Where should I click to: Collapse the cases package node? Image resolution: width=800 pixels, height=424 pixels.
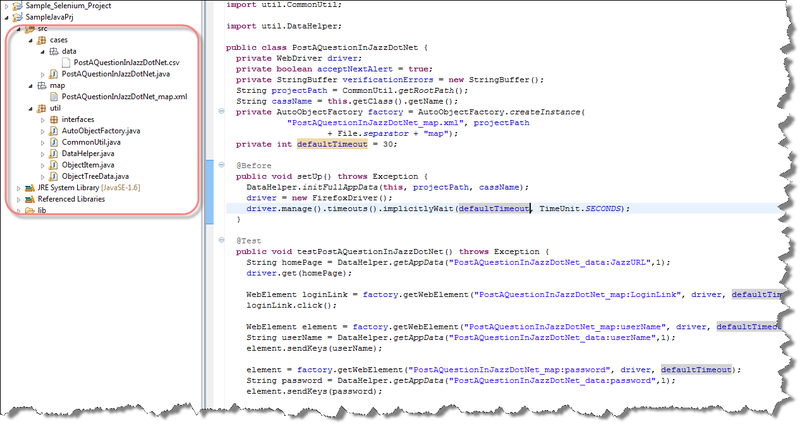point(31,40)
